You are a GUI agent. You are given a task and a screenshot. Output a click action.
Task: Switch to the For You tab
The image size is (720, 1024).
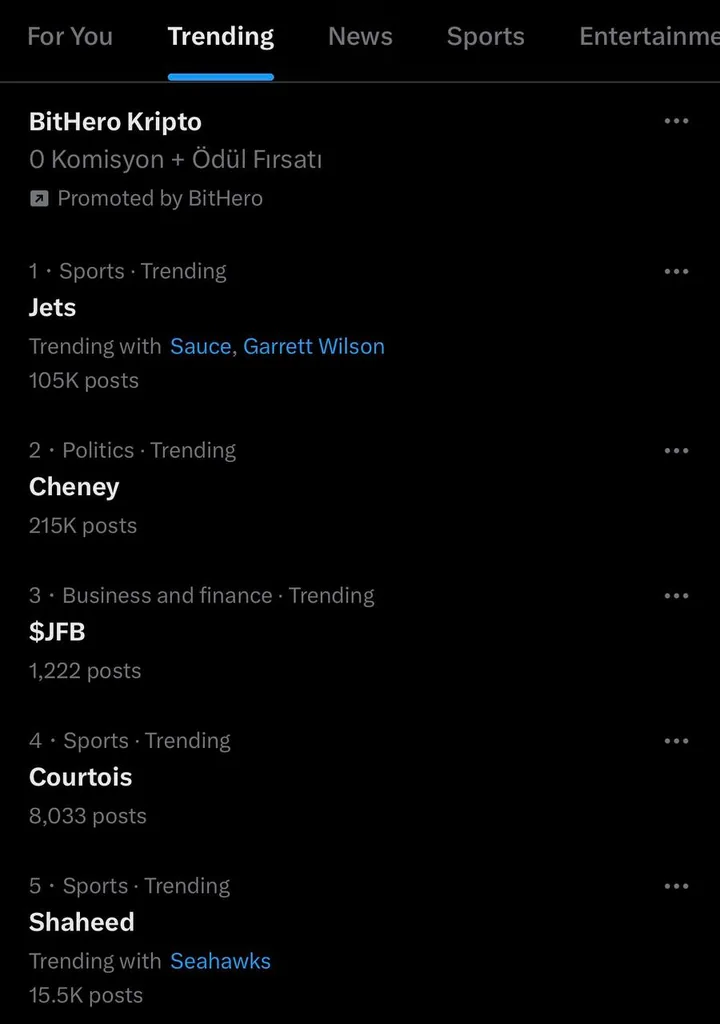pyautogui.click(x=70, y=37)
